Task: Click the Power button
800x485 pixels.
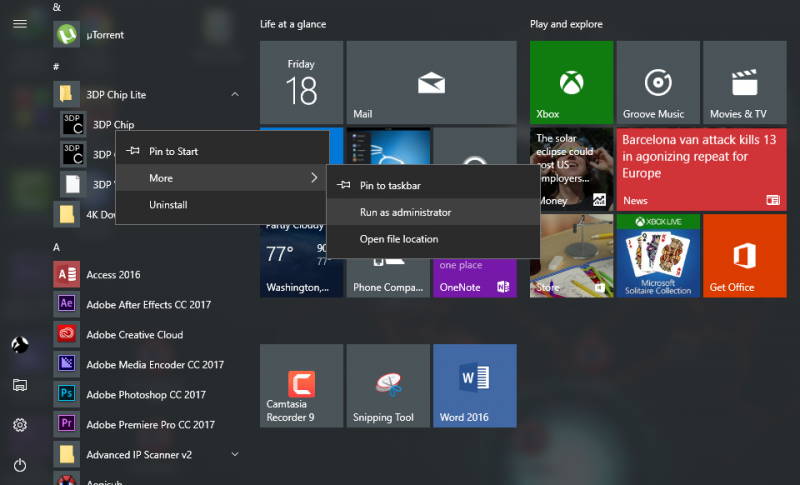Action: (20, 465)
